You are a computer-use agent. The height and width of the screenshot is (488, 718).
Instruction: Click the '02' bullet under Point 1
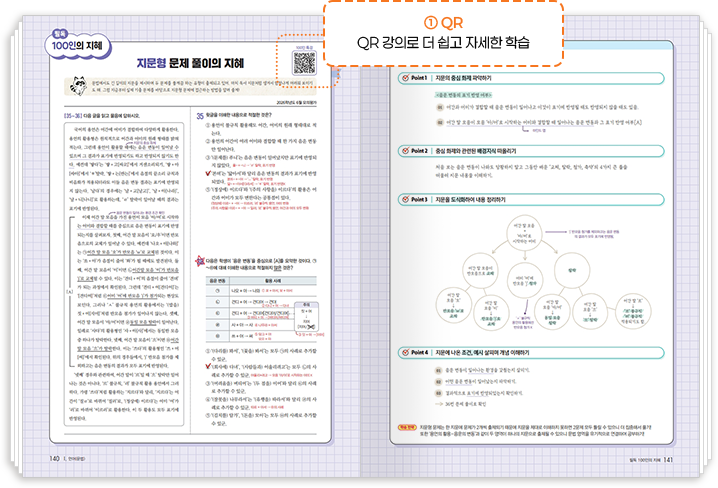(440, 122)
